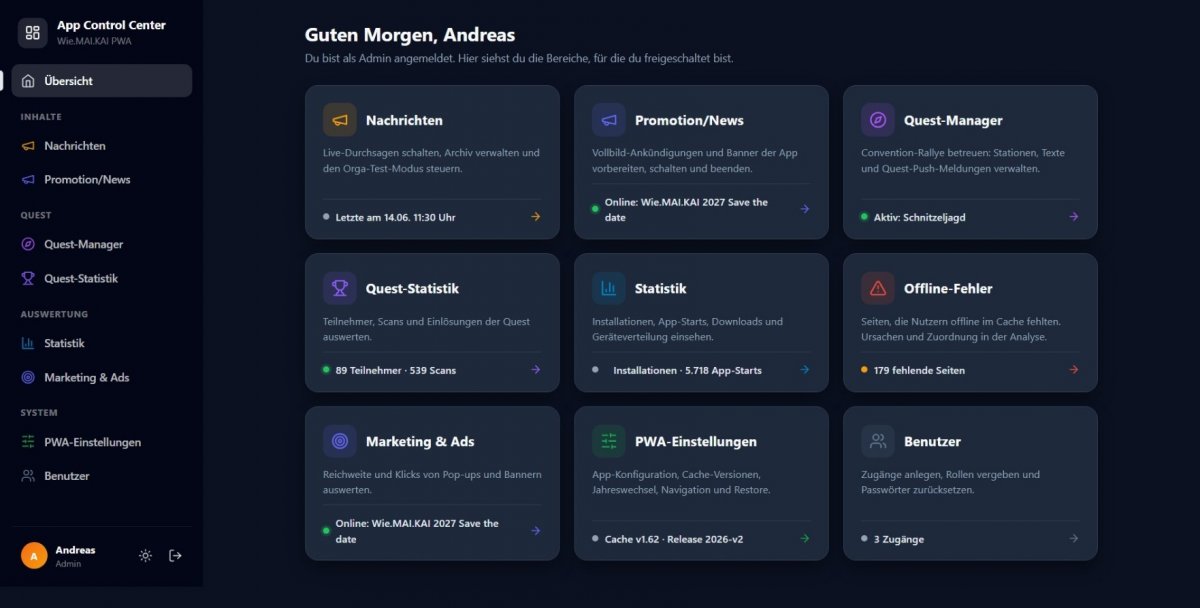Click the Marketing & Ads card title

pos(420,441)
